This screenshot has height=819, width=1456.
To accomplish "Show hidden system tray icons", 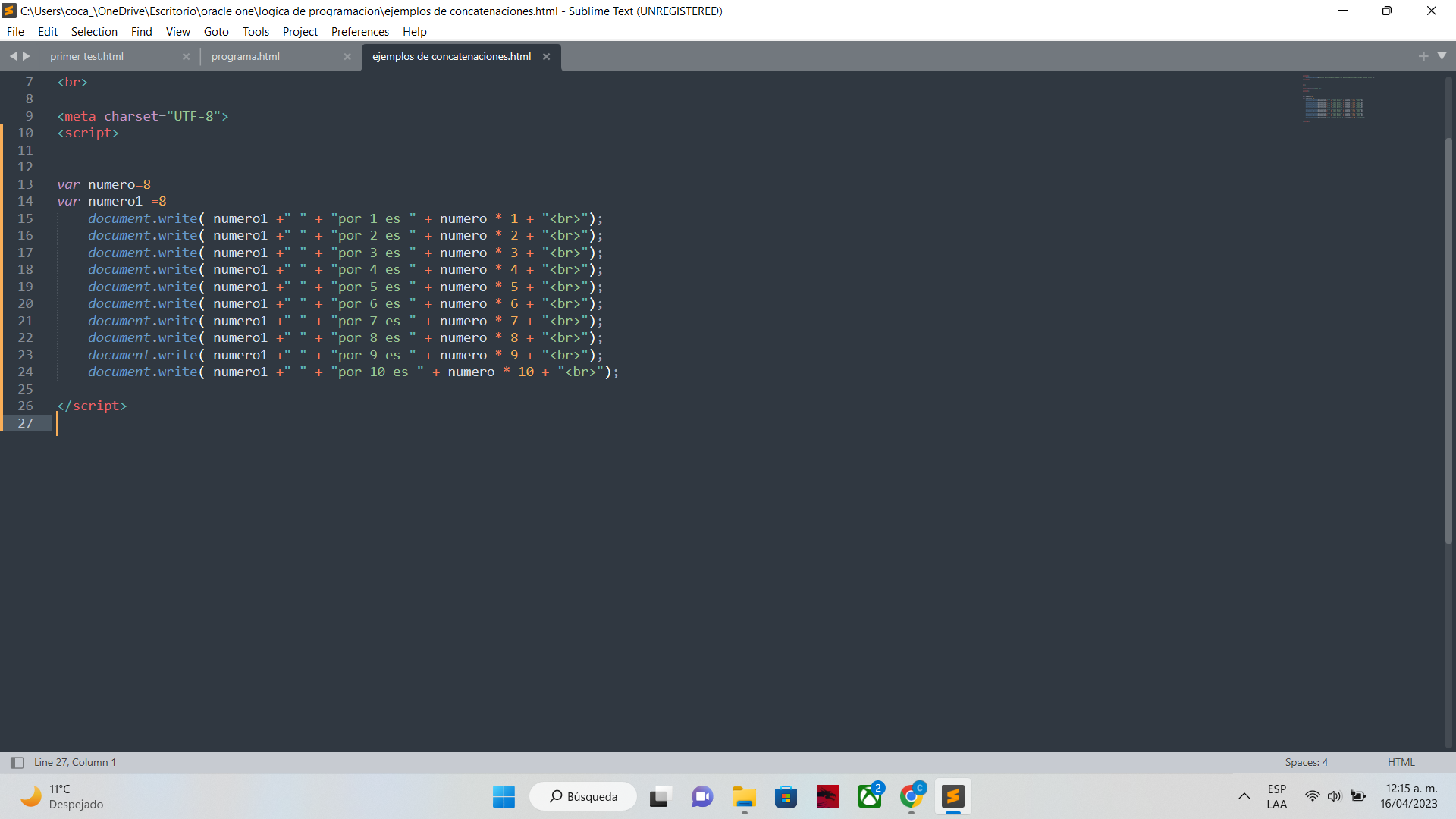I will pos(1244,796).
